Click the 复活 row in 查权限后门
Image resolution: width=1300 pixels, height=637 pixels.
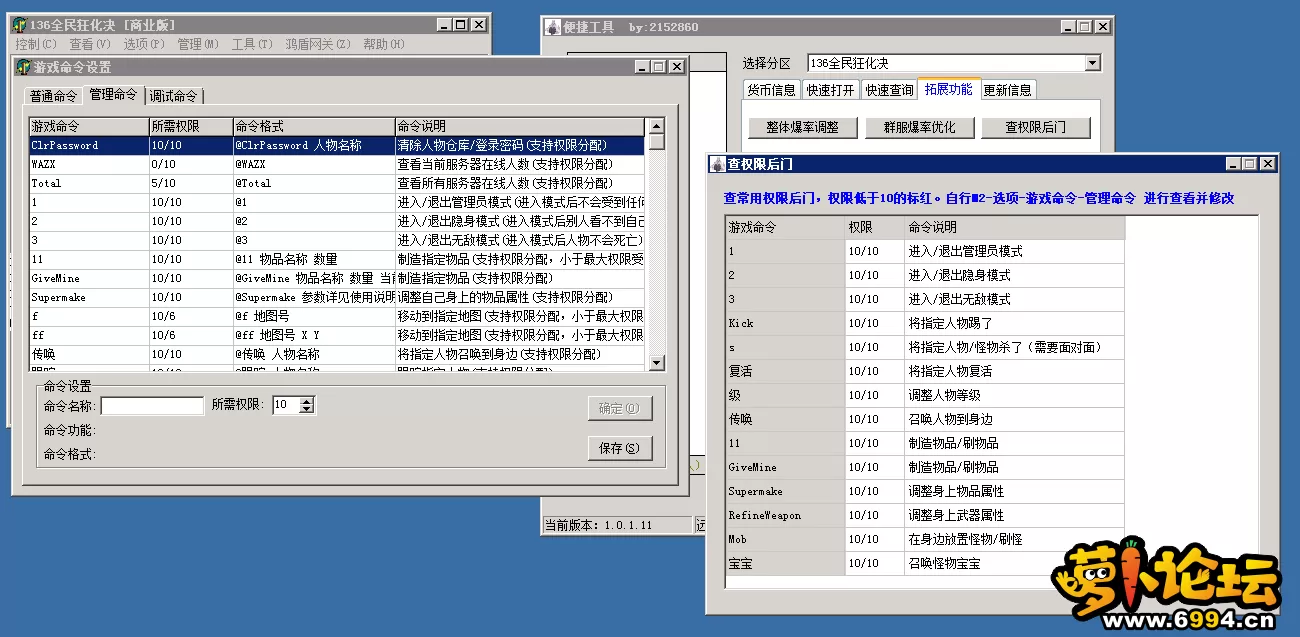point(925,371)
